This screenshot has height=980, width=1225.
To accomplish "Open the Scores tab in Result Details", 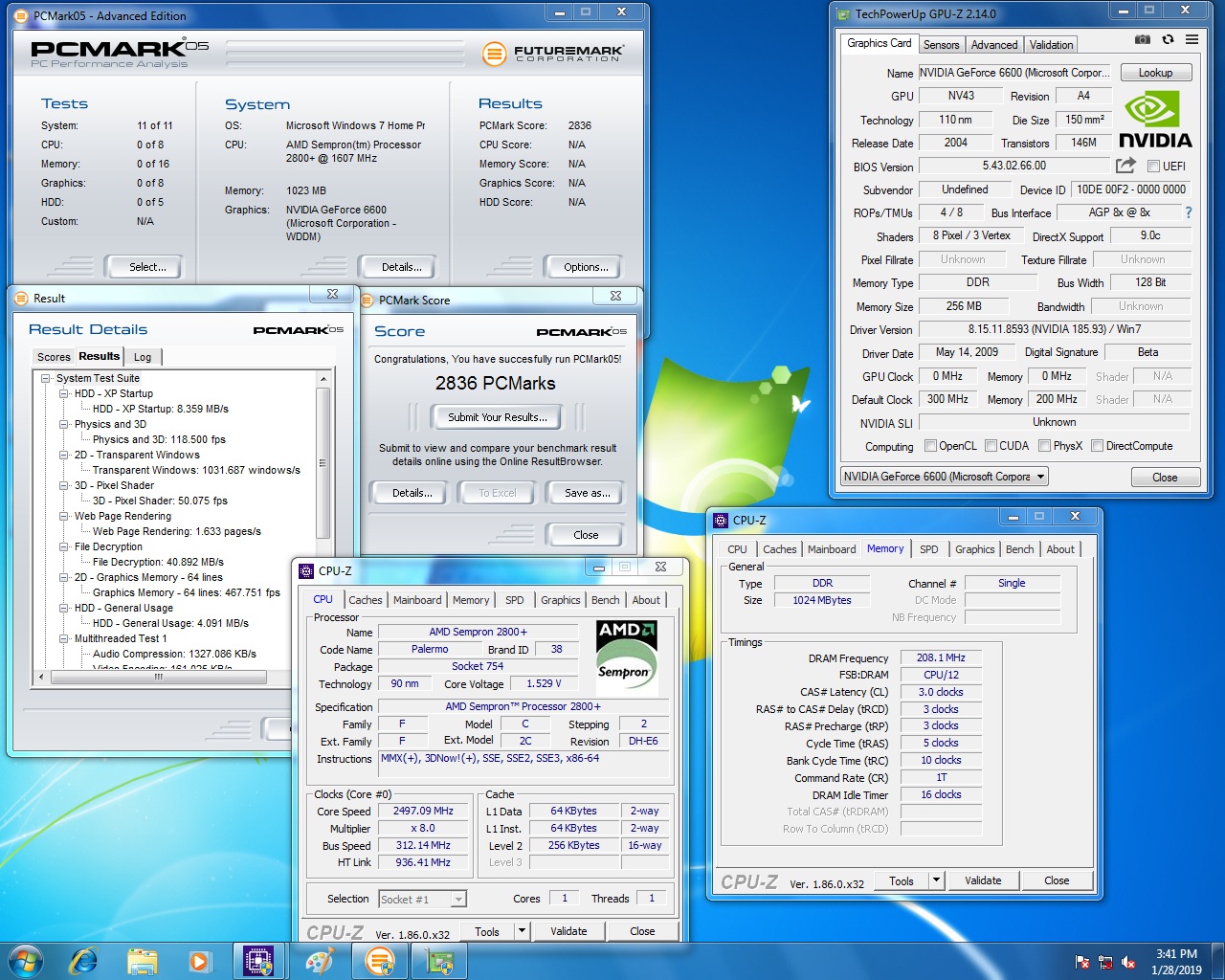I will pyautogui.click(x=54, y=357).
